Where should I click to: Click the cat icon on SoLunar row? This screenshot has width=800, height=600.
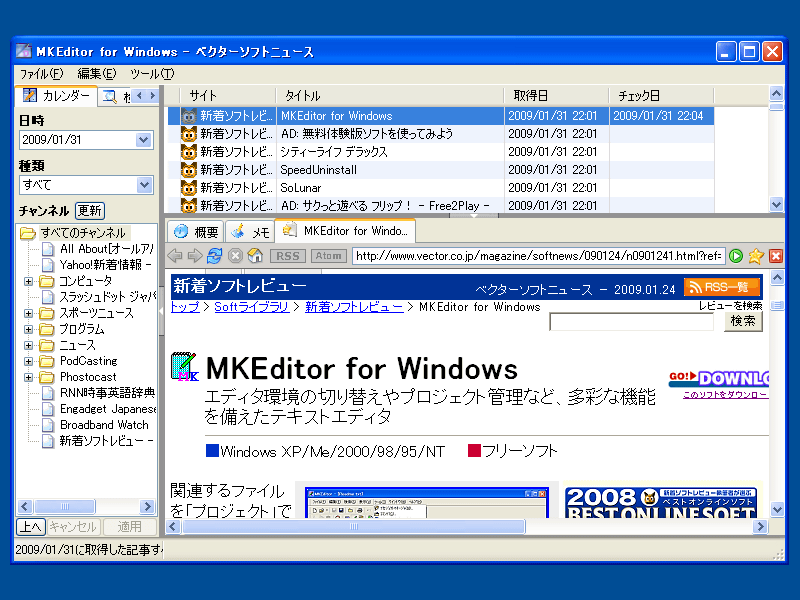click(x=189, y=188)
